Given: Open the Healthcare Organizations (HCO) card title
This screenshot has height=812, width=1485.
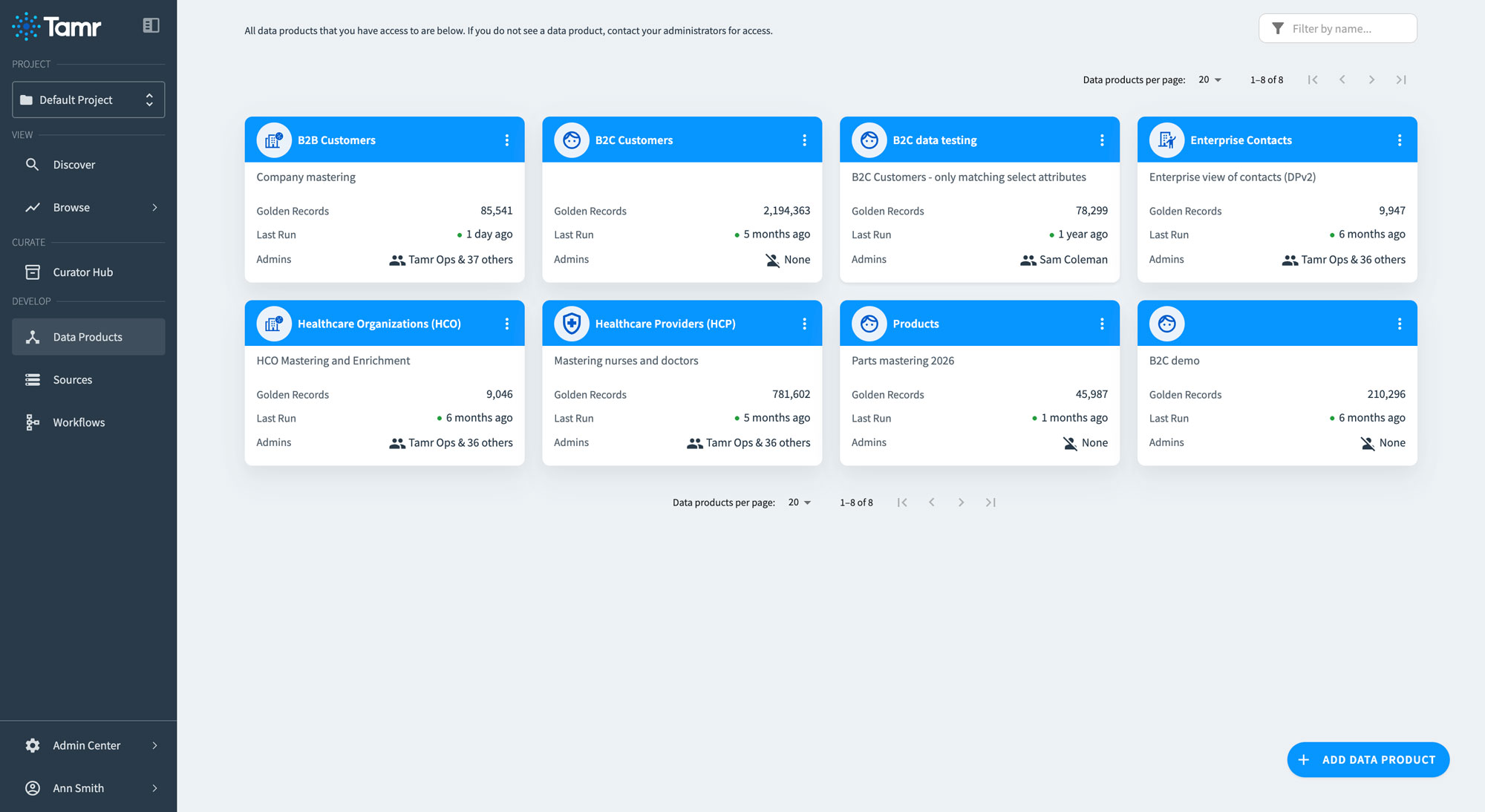Looking at the screenshot, I should (x=379, y=324).
